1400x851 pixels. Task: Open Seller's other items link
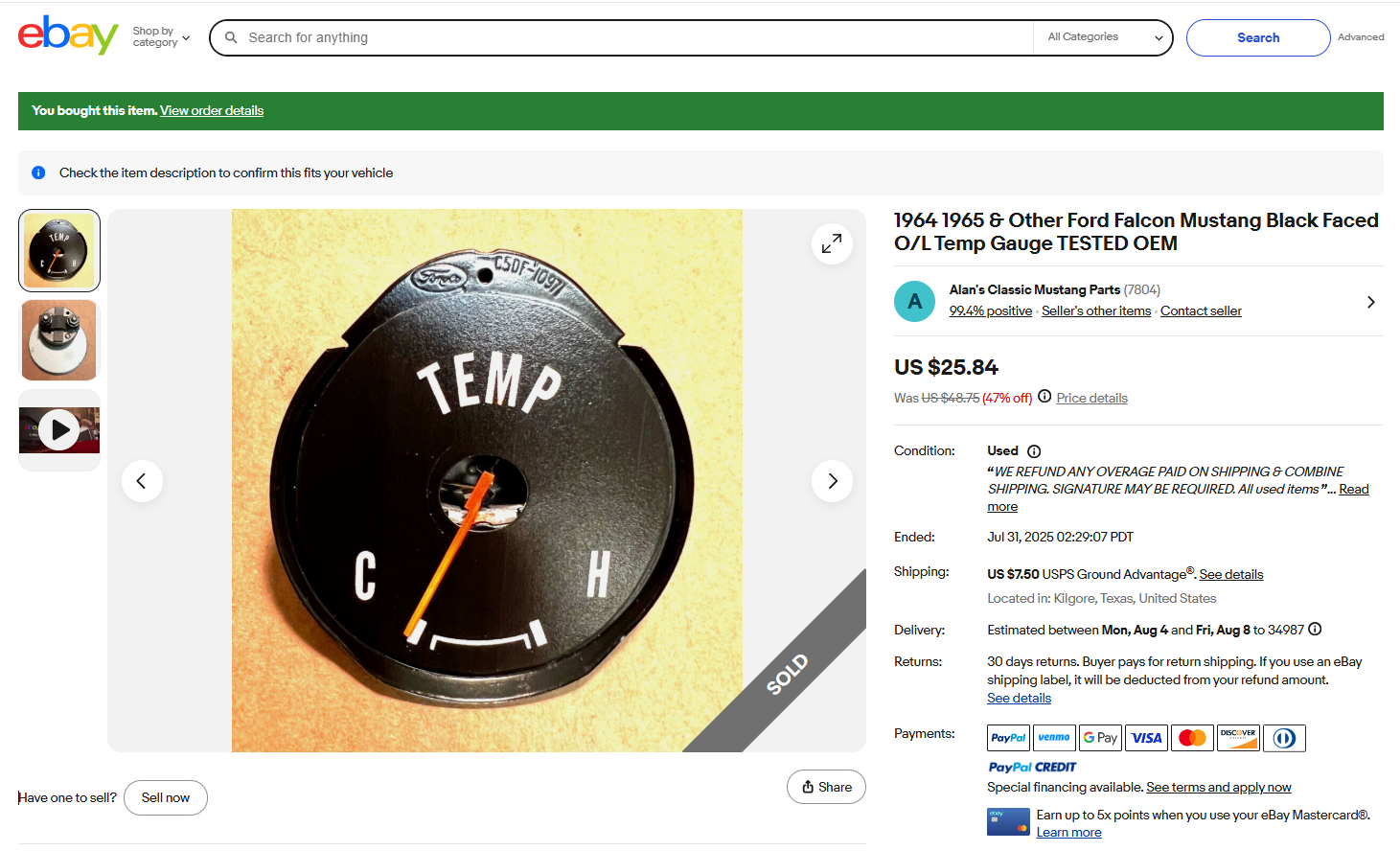coord(1096,311)
